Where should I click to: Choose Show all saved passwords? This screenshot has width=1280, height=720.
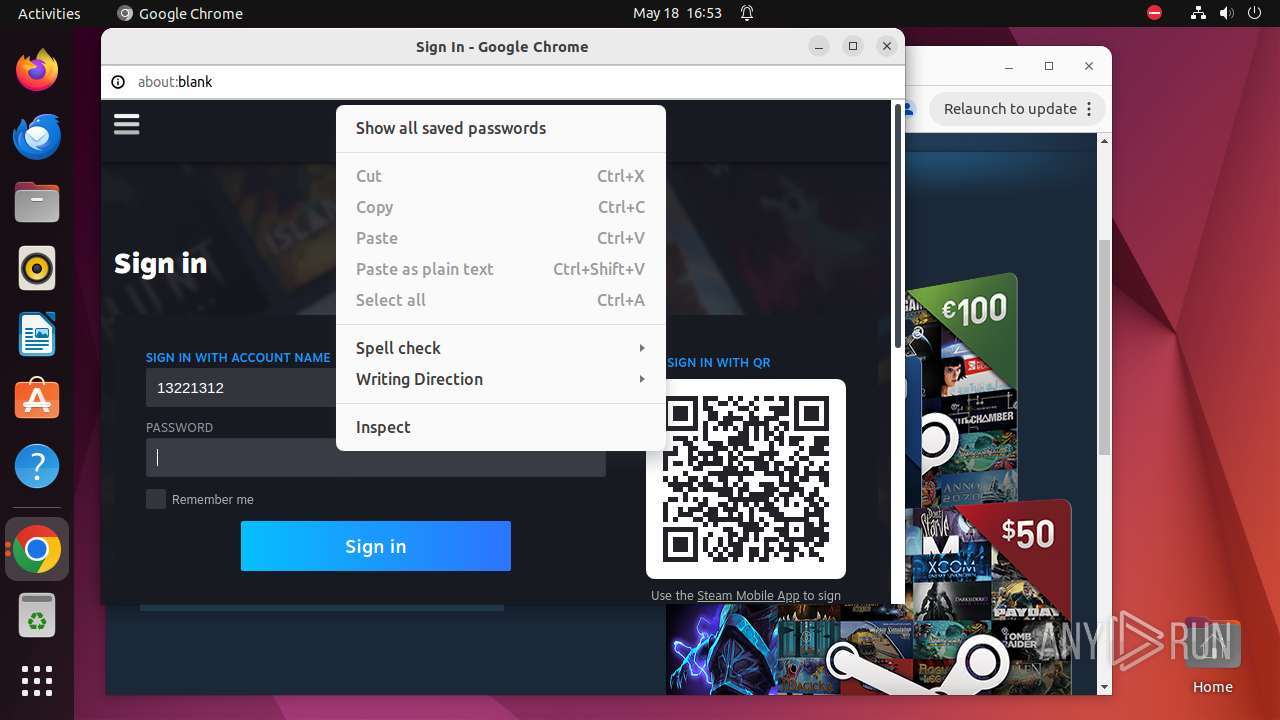click(501, 128)
